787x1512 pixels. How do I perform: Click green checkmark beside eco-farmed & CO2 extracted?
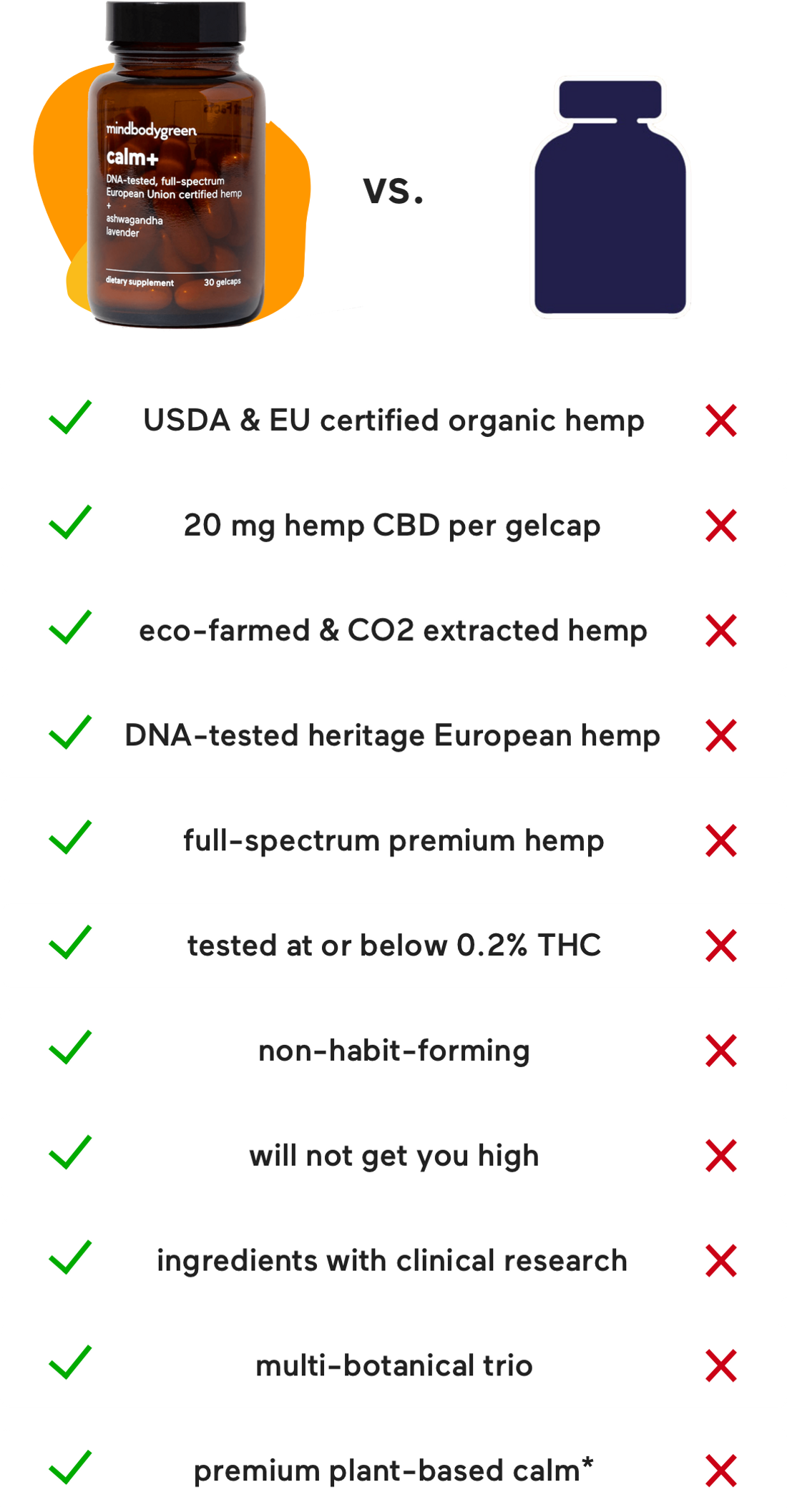tap(70, 627)
